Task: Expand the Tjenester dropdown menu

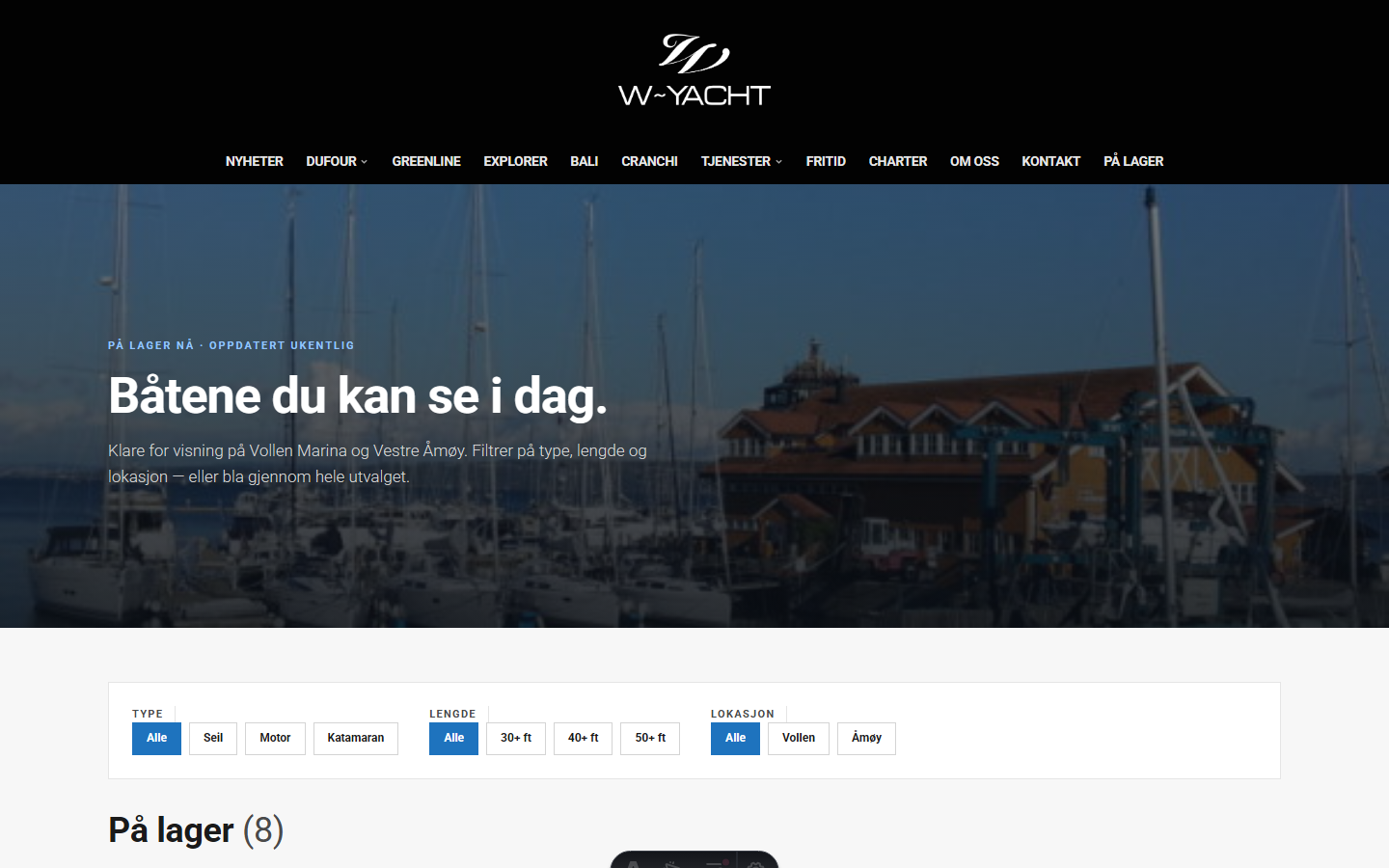Action: (742, 161)
